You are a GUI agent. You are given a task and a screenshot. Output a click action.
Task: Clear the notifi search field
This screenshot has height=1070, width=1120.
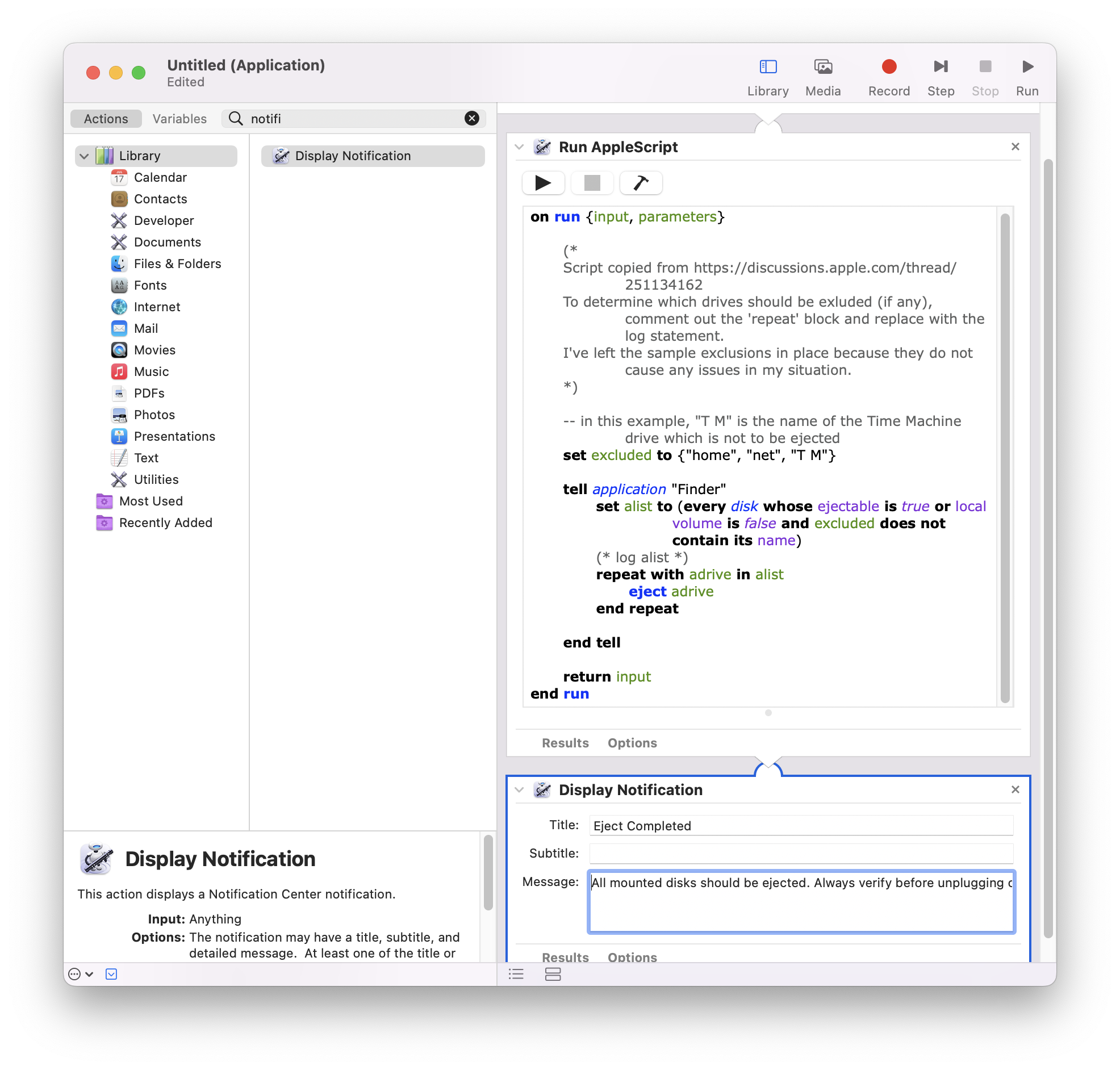pos(471,118)
